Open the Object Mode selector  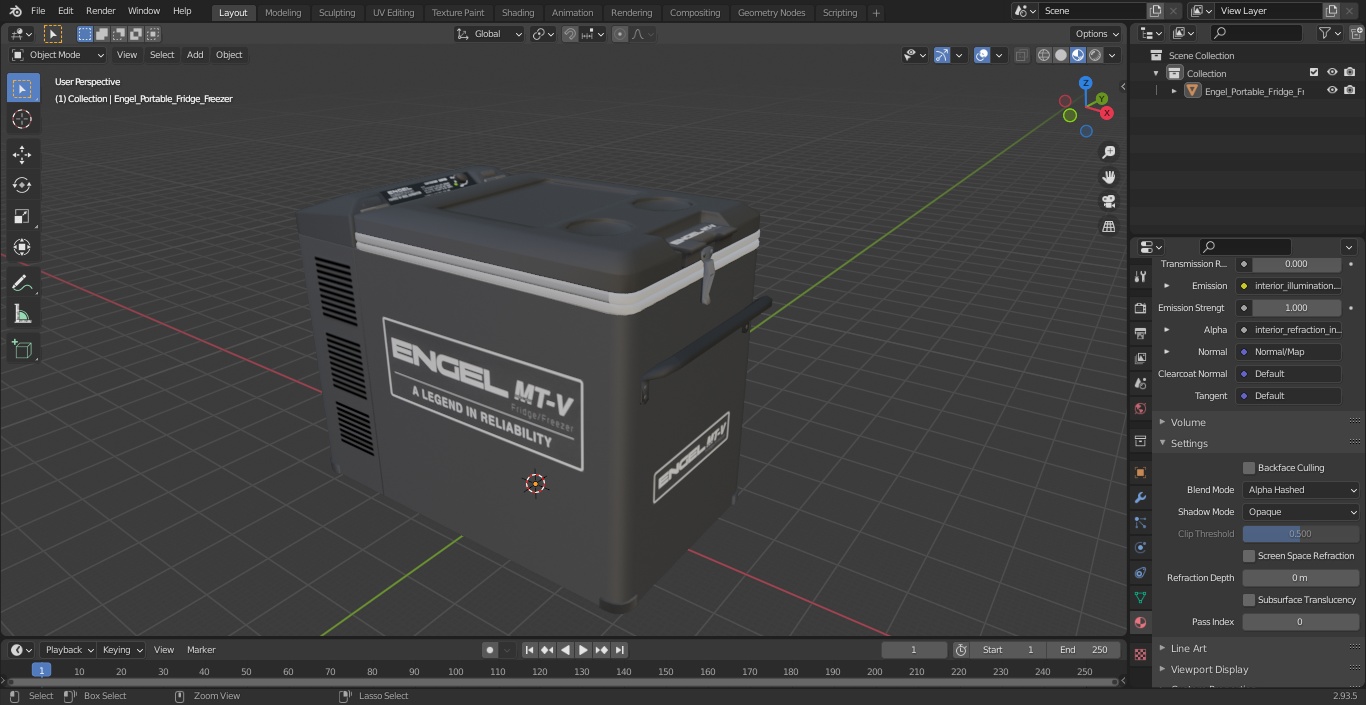tap(58, 55)
